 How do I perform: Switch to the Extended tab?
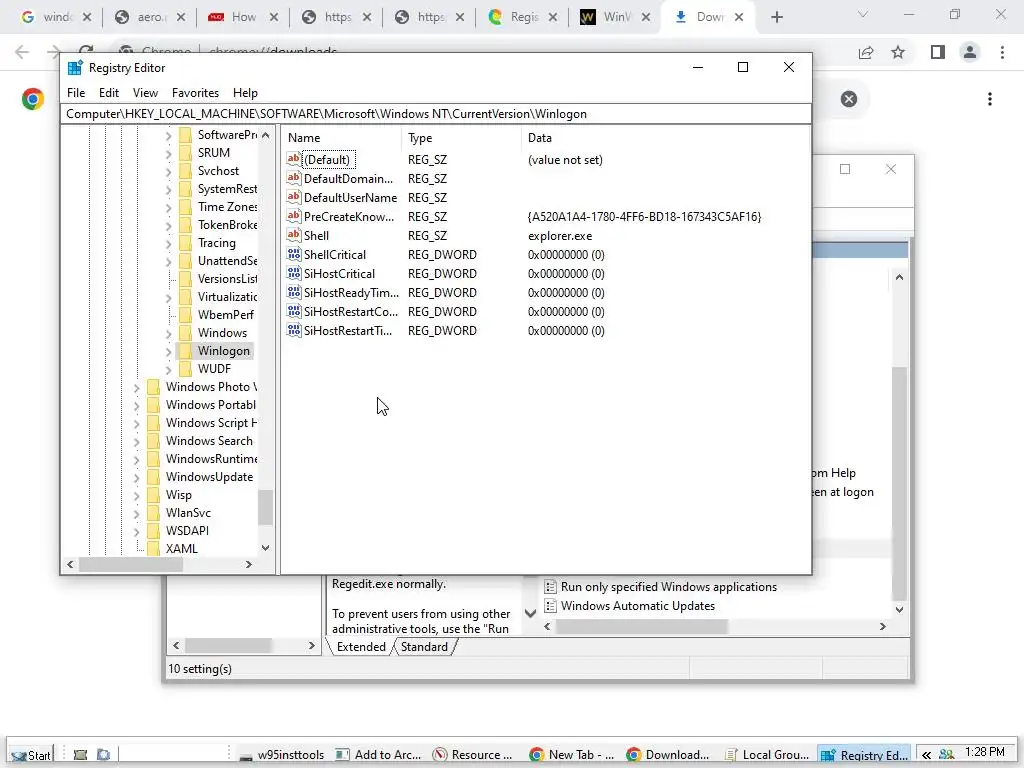click(x=361, y=647)
